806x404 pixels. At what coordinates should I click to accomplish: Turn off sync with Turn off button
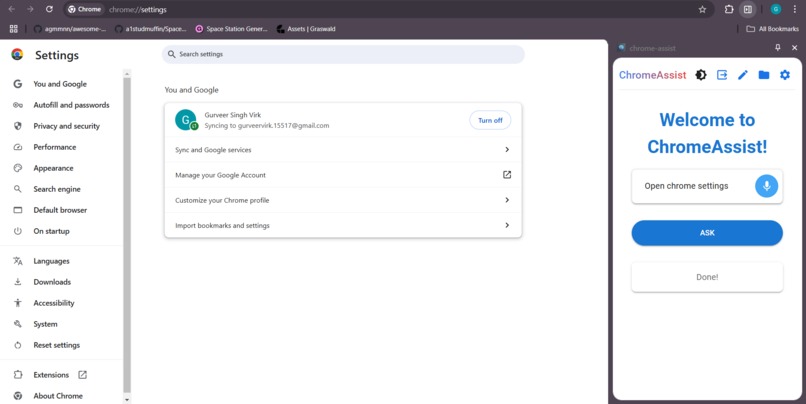coord(490,120)
